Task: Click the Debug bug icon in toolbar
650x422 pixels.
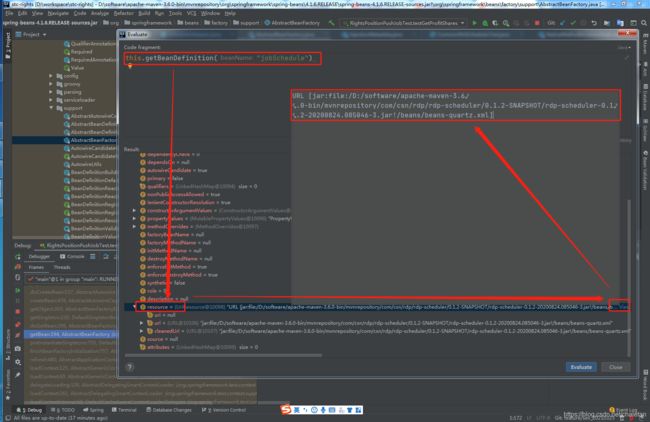Action: coord(485,23)
